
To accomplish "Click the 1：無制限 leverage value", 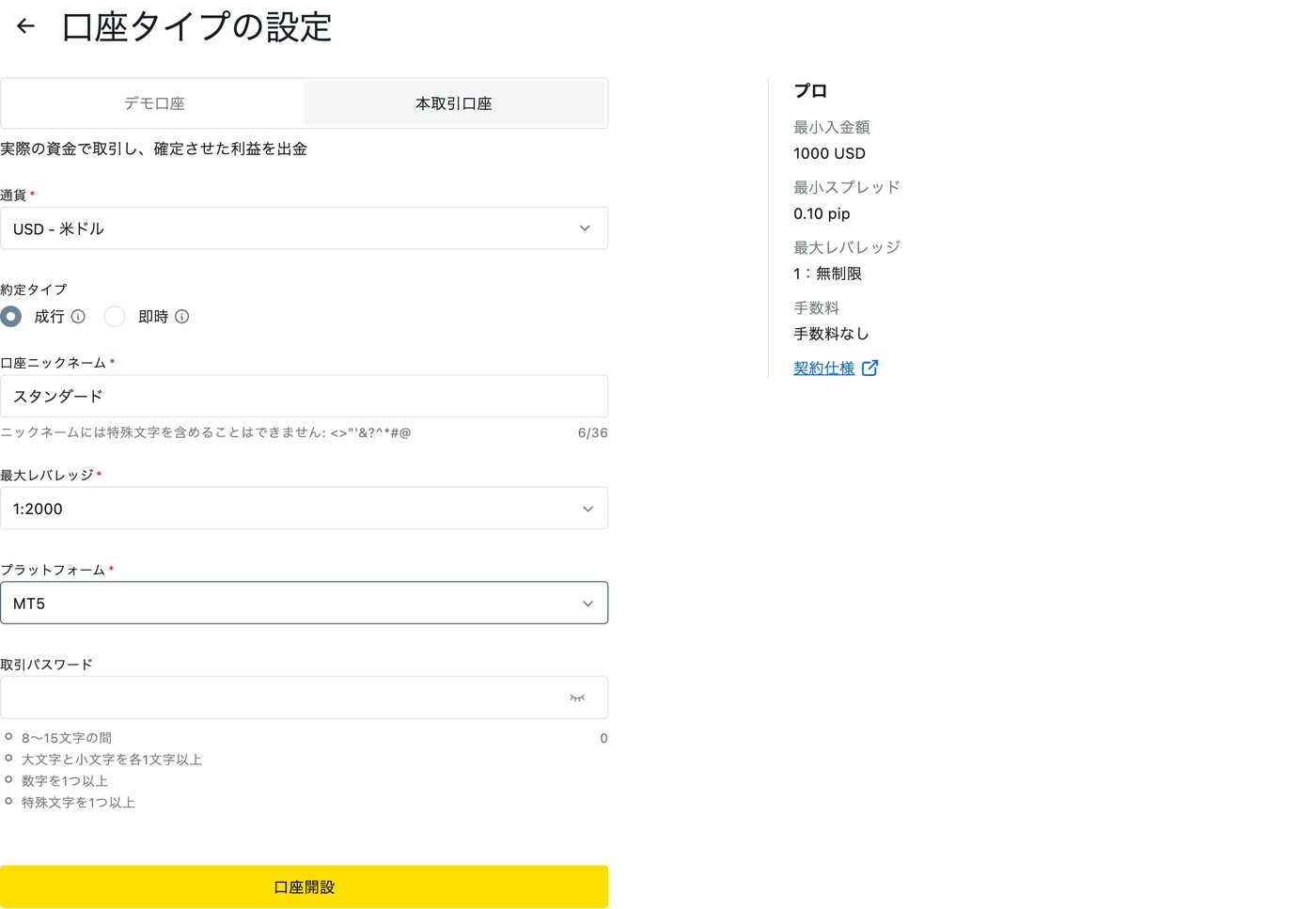I will click(x=827, y=274).
